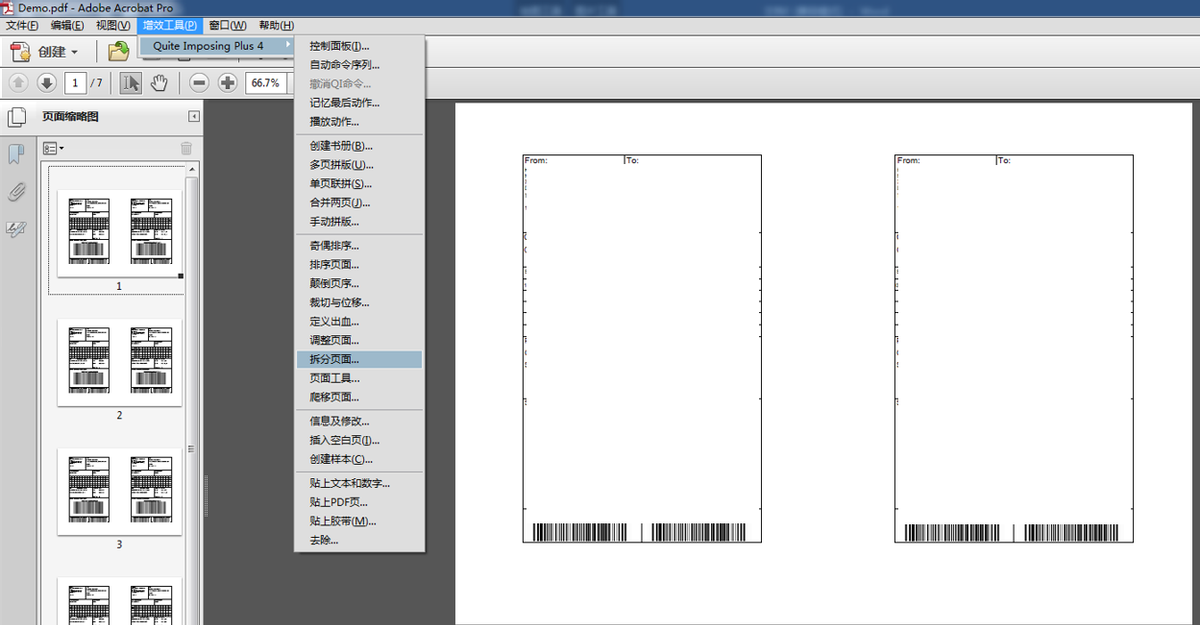Choose 去除... menu entry
This screenshot has width=1200, height=625.
click(x=360, y=540)
